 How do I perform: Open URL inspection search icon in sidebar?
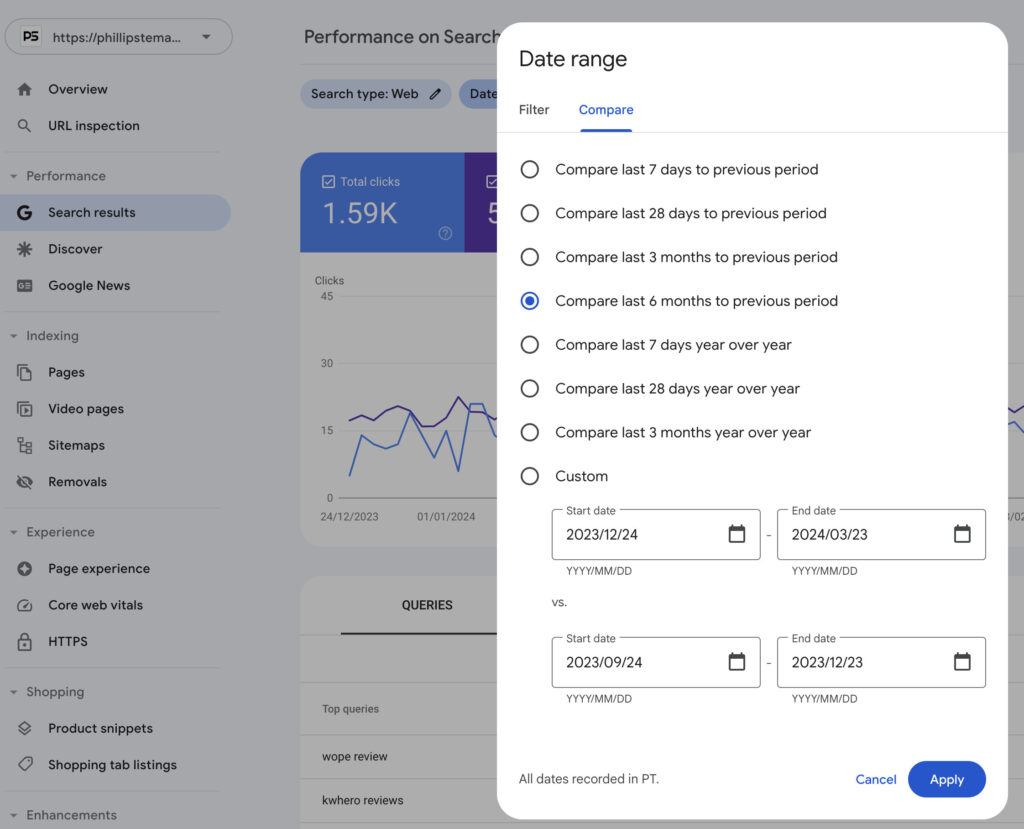click(25, 126)
